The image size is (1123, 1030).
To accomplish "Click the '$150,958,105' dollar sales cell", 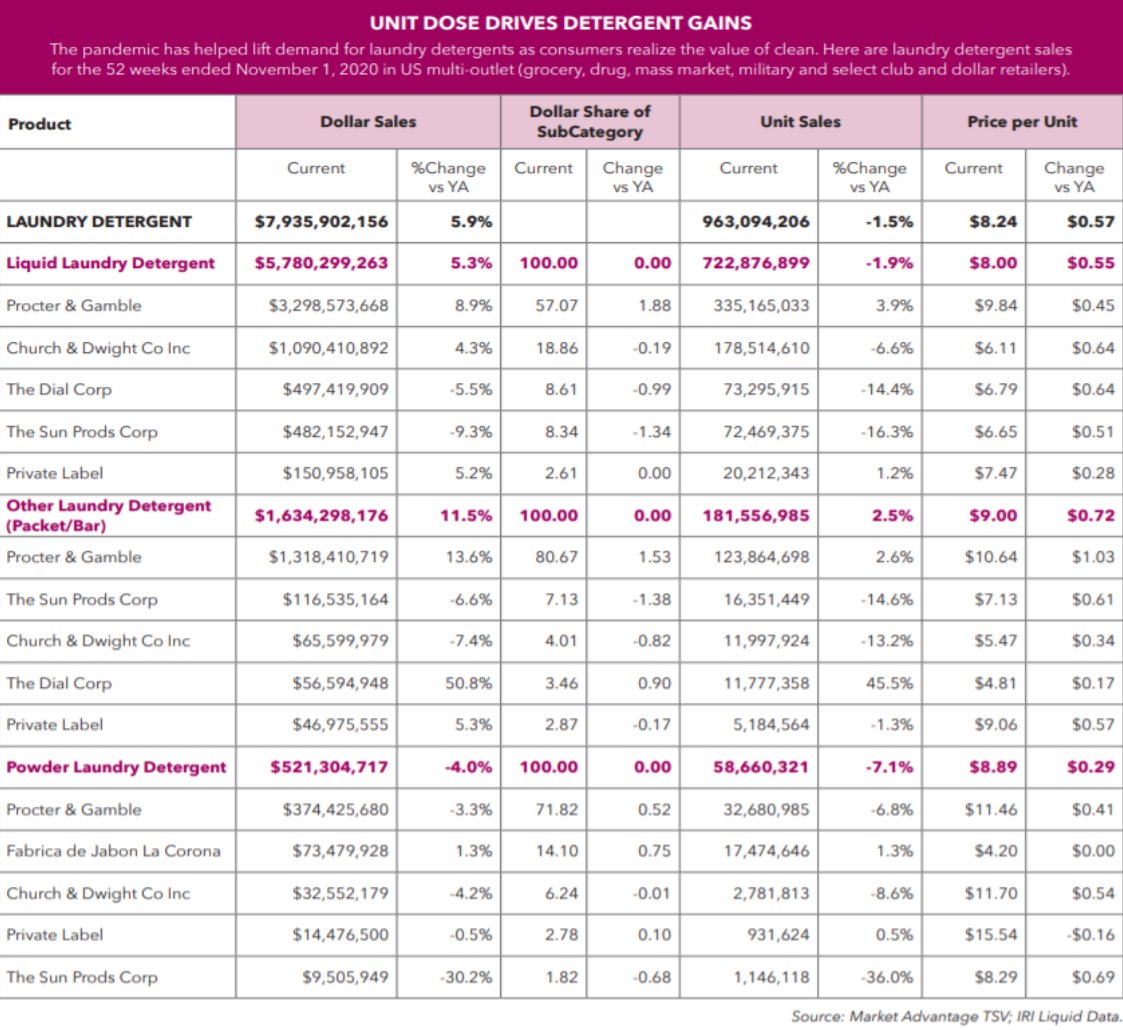I will 335,473.
